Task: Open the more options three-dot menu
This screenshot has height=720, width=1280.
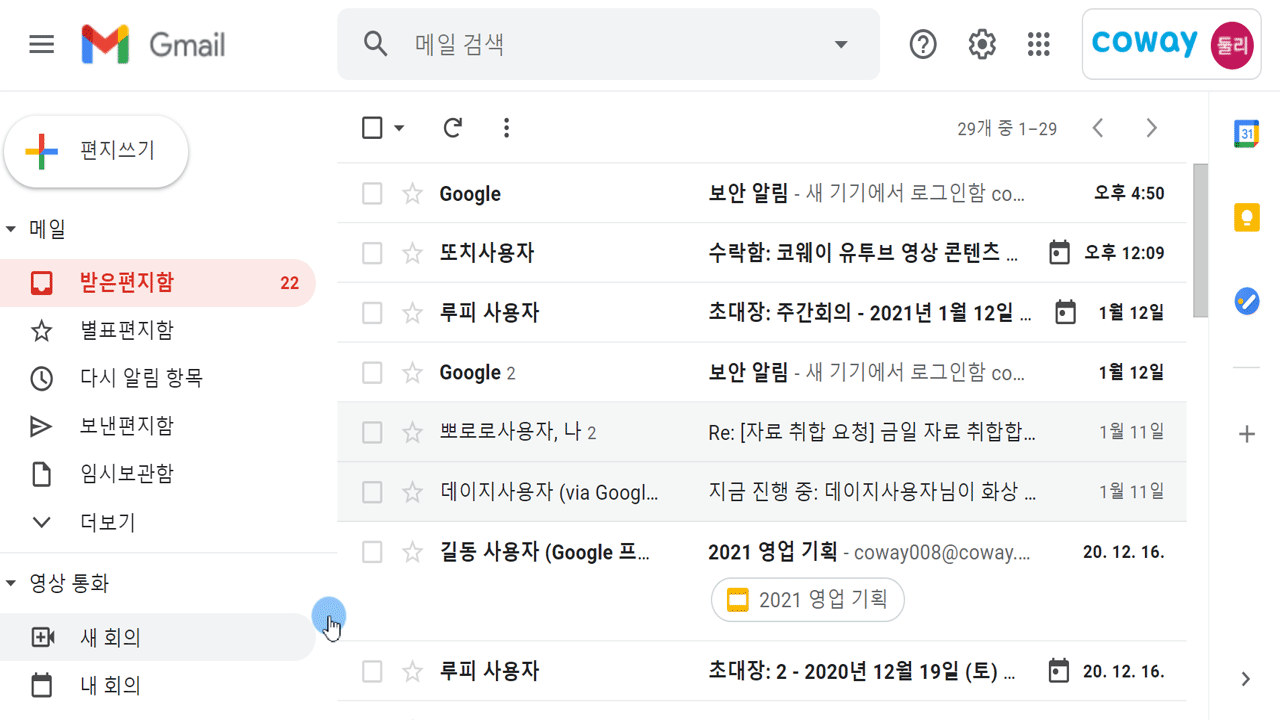Action: [506, 128]
